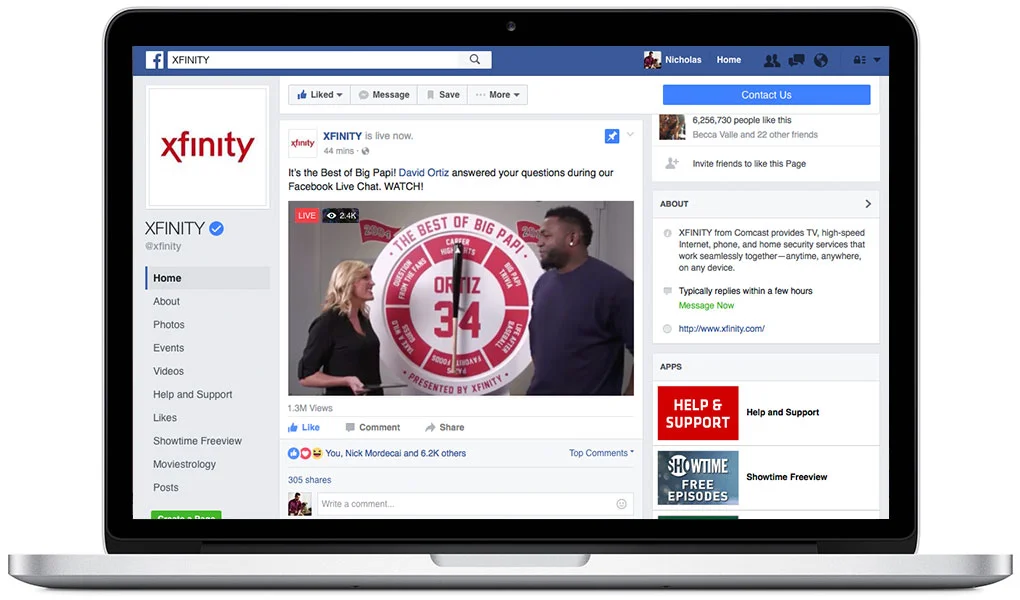Click the Write a comment field
The width and height of the screenshot is (1020, 600).
tap(475, 504)
